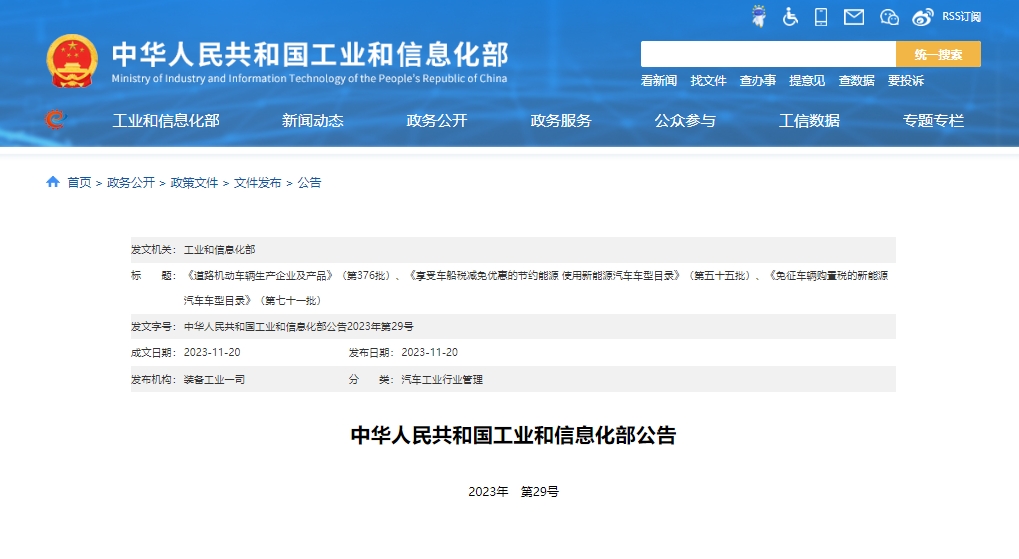Open the 新闻动态 navigation menu
This screenshot has width=1019, height=559.
coord(312,121)
